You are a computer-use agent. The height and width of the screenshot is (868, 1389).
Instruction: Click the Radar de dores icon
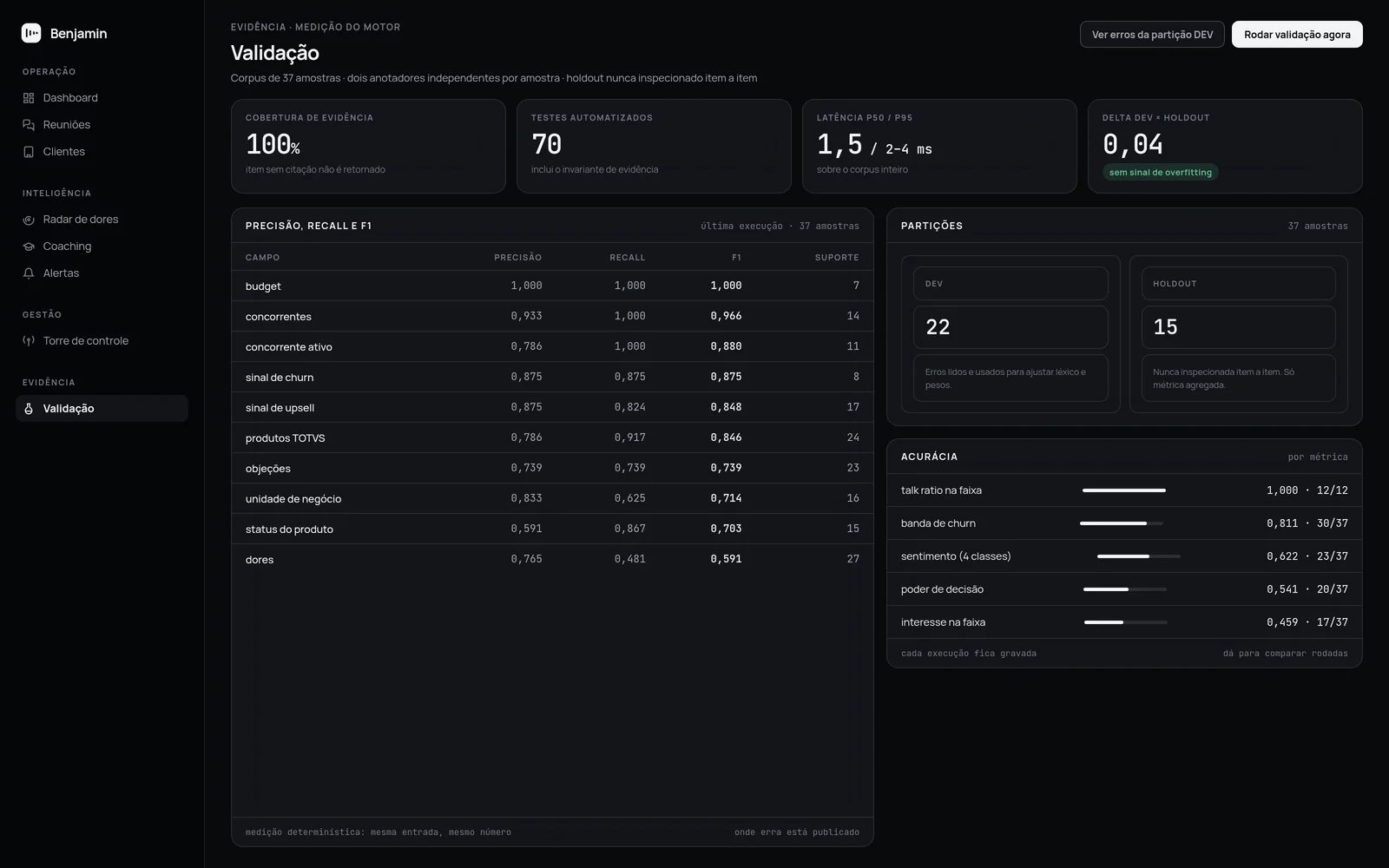(29, 220)
